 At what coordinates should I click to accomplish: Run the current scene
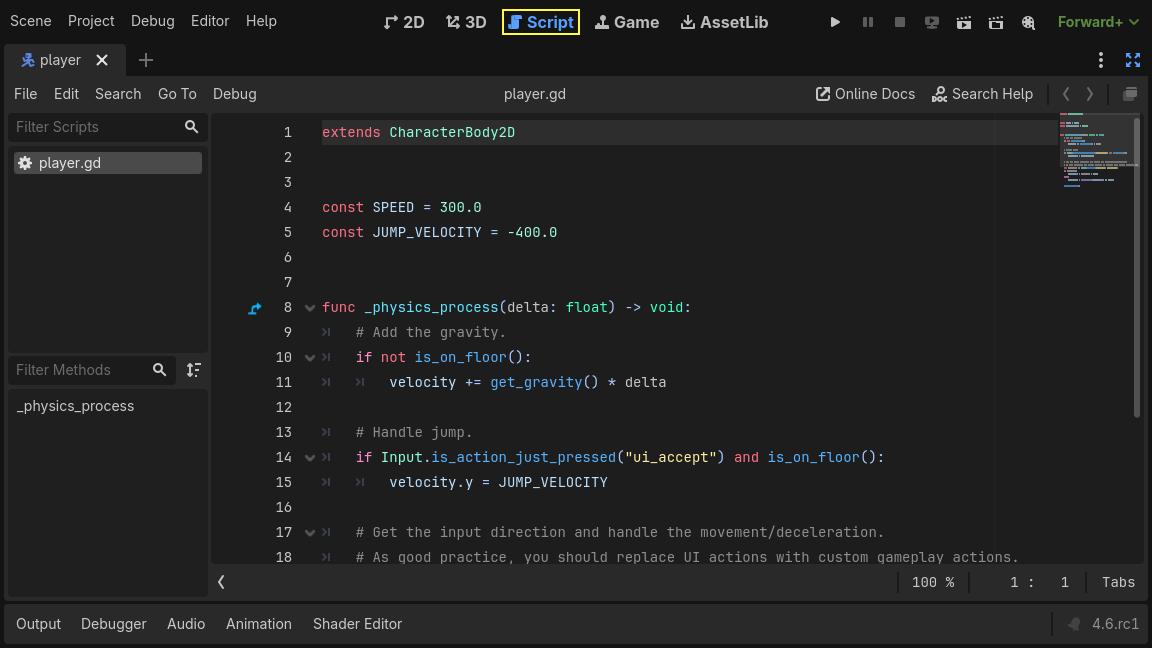tap(963, 21)
